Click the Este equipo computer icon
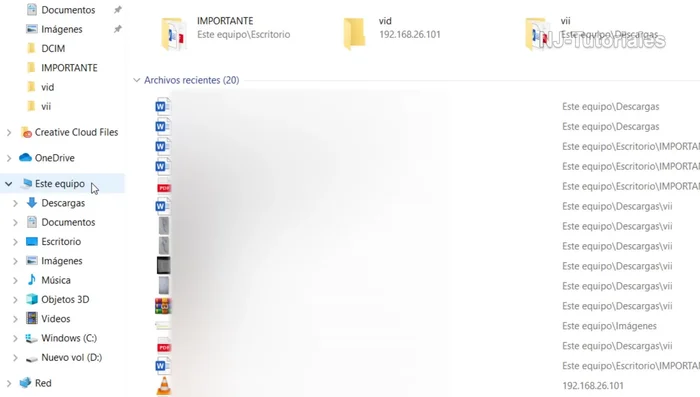The height and width of the screenshot is (397, 700). 27,183
